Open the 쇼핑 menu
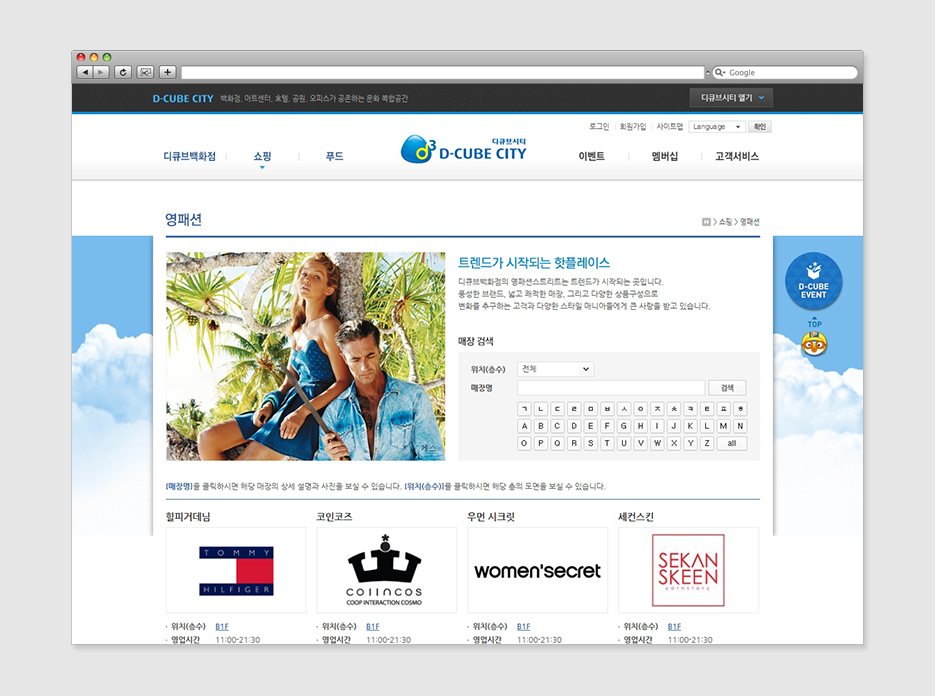 point(262,156)
